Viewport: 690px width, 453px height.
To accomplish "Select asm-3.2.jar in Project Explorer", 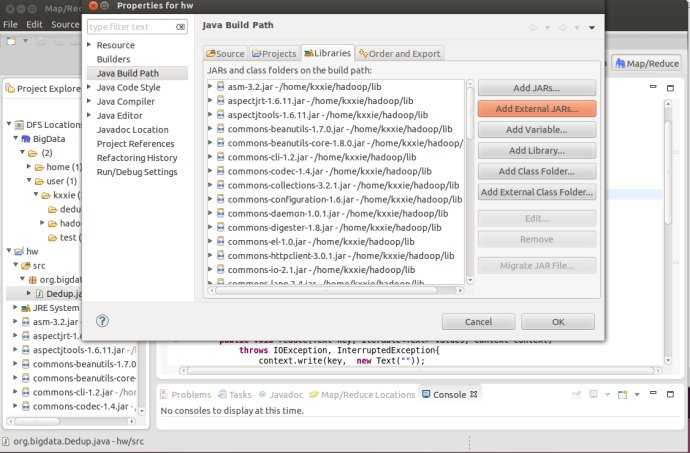I will (x=55, y=322).
